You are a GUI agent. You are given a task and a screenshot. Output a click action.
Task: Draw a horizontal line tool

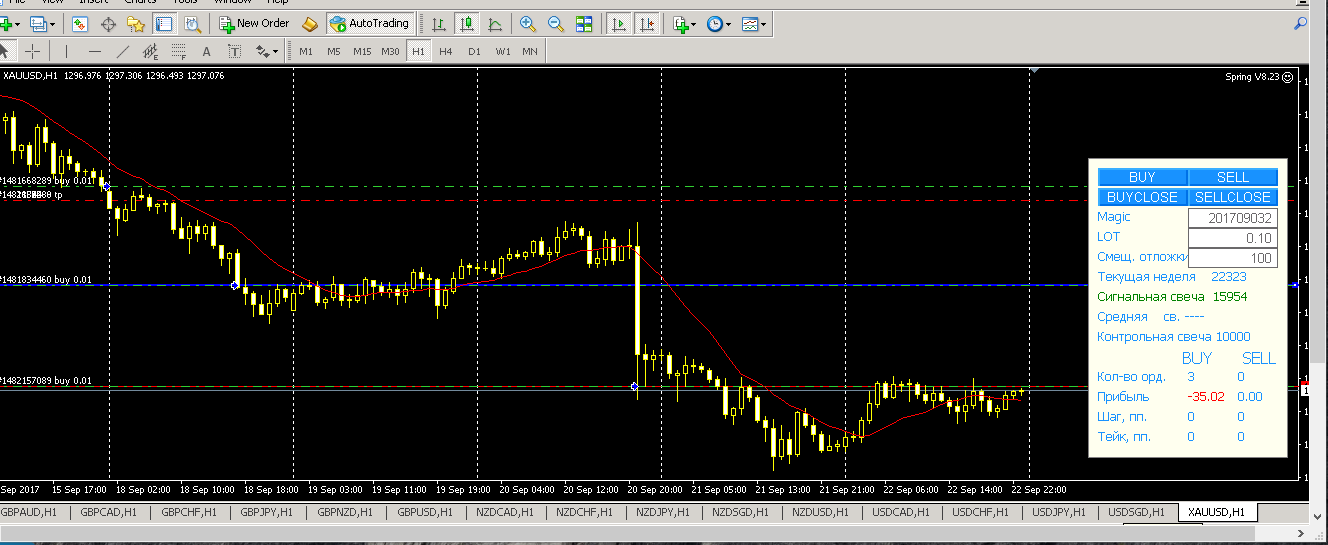tap(95, 51)
